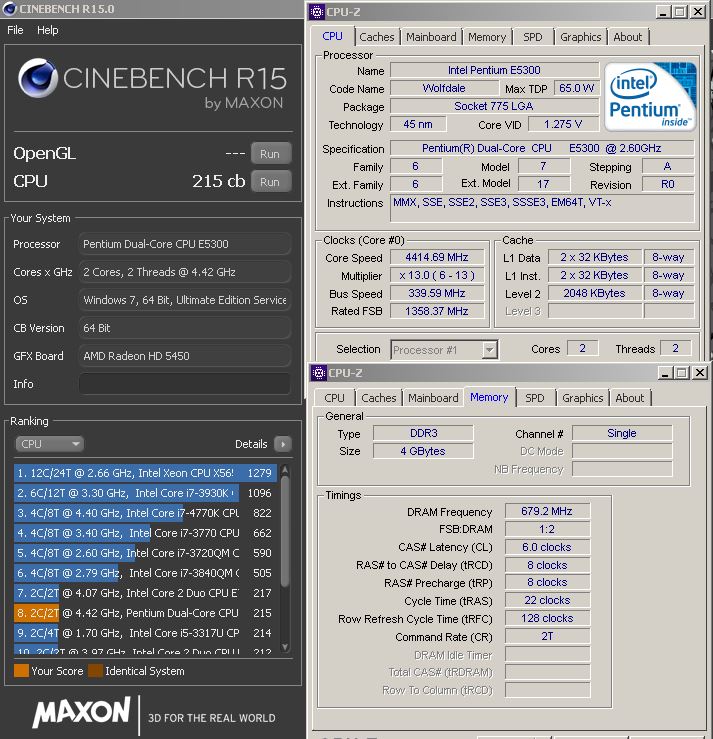Select ranking row 1 Intel Xeon CPU X56

point(145,473)
